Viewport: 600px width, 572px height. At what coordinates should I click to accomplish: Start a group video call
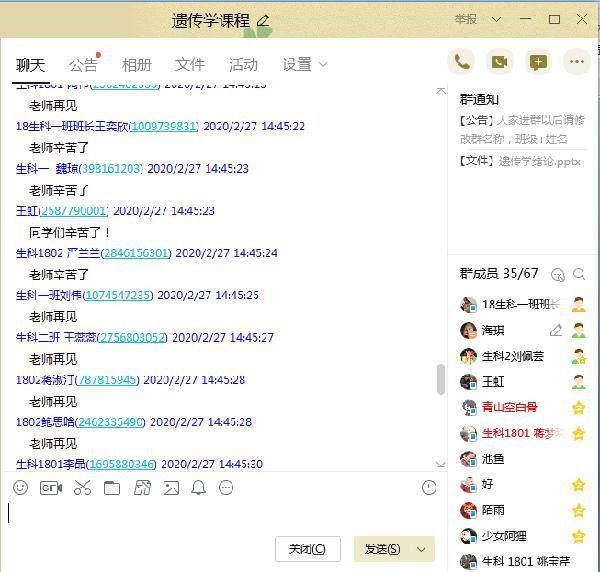pos(500,62)
